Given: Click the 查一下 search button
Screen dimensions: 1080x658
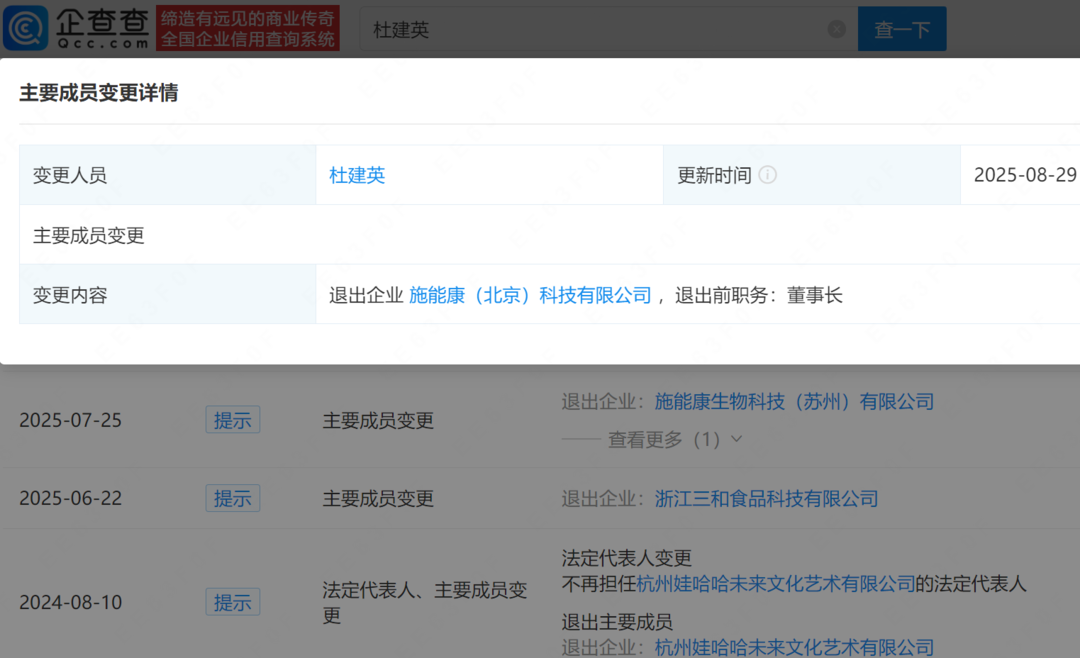Looking at the screenshot, I should pos(902,29).
